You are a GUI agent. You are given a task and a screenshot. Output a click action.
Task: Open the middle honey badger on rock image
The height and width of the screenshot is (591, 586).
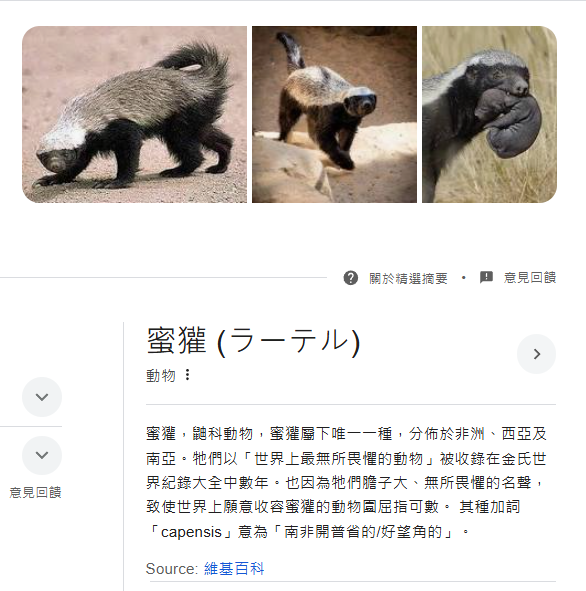(x=334, y=115)
